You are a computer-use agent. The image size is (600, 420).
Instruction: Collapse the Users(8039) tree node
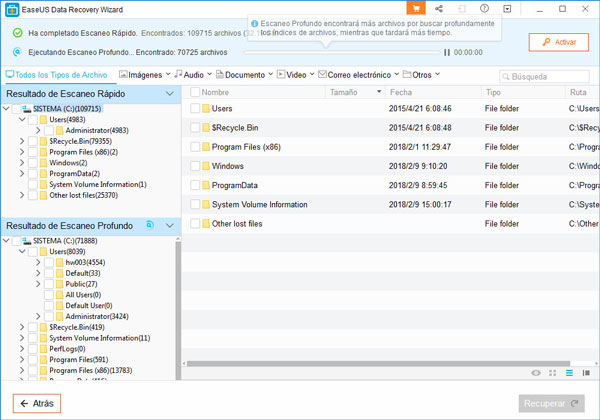22,251
